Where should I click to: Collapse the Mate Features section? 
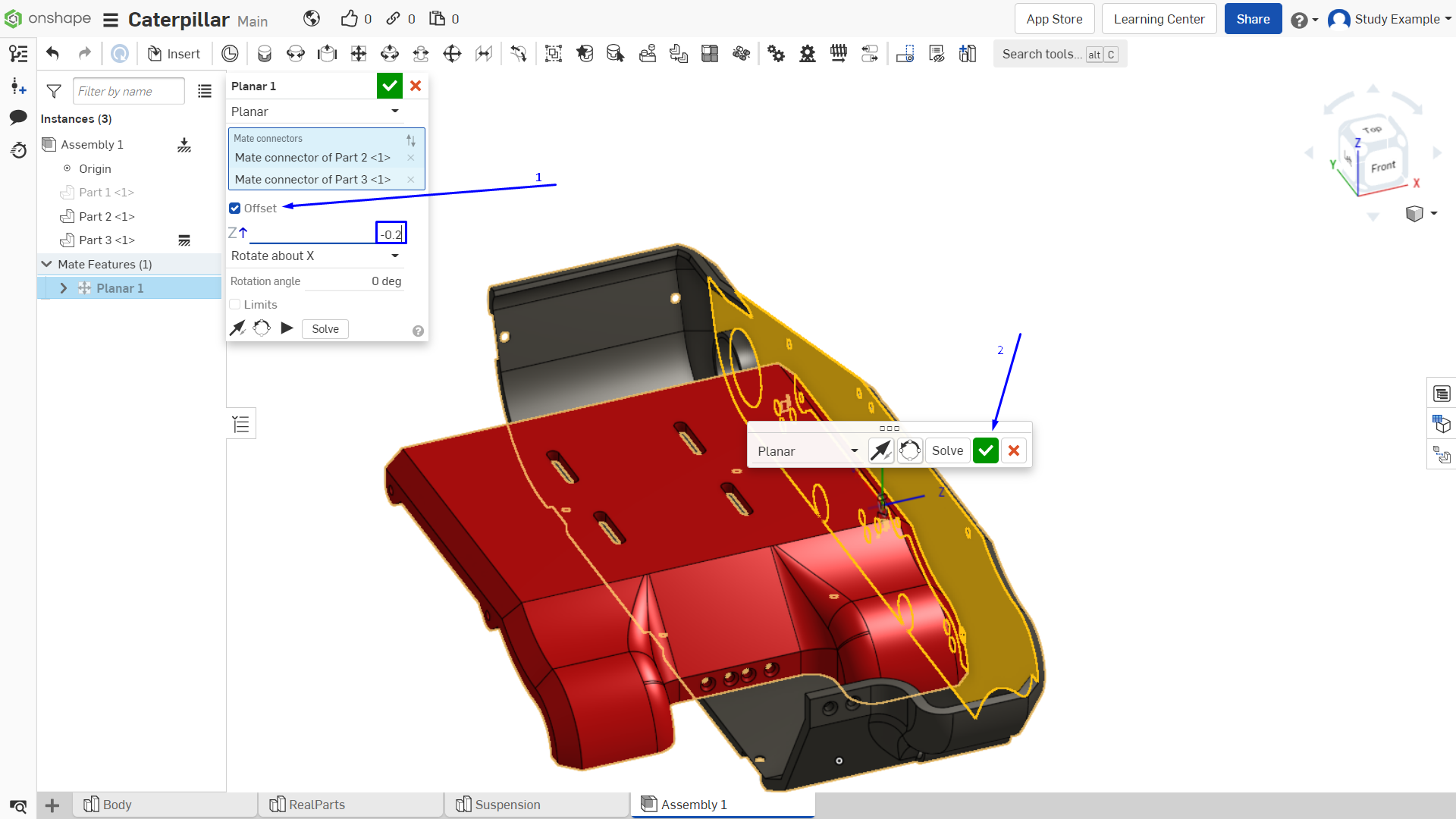click(x=47, y=264)
